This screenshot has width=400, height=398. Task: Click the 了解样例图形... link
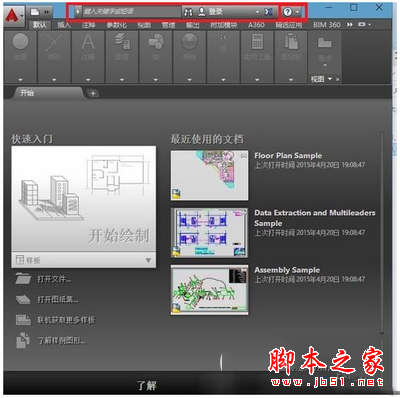click(x=61, y=341)
